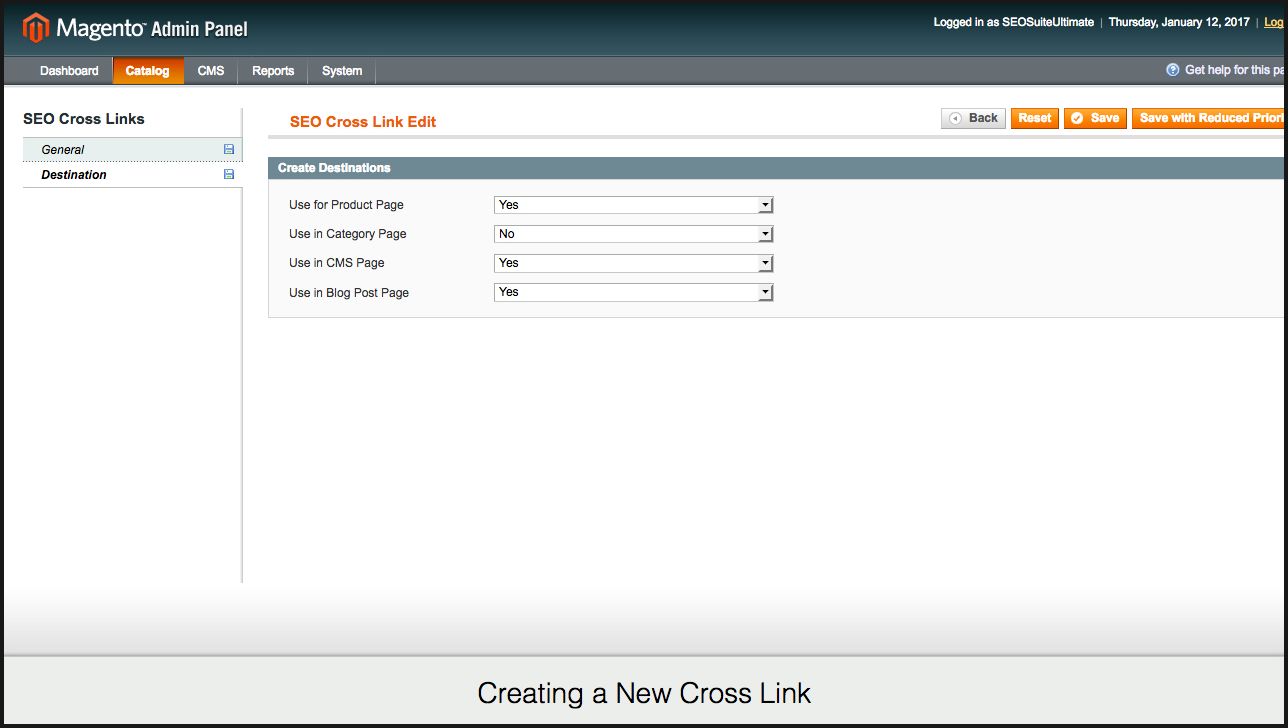Expand the Use in Blog Post Page dropdown

(x=633, y=292)
